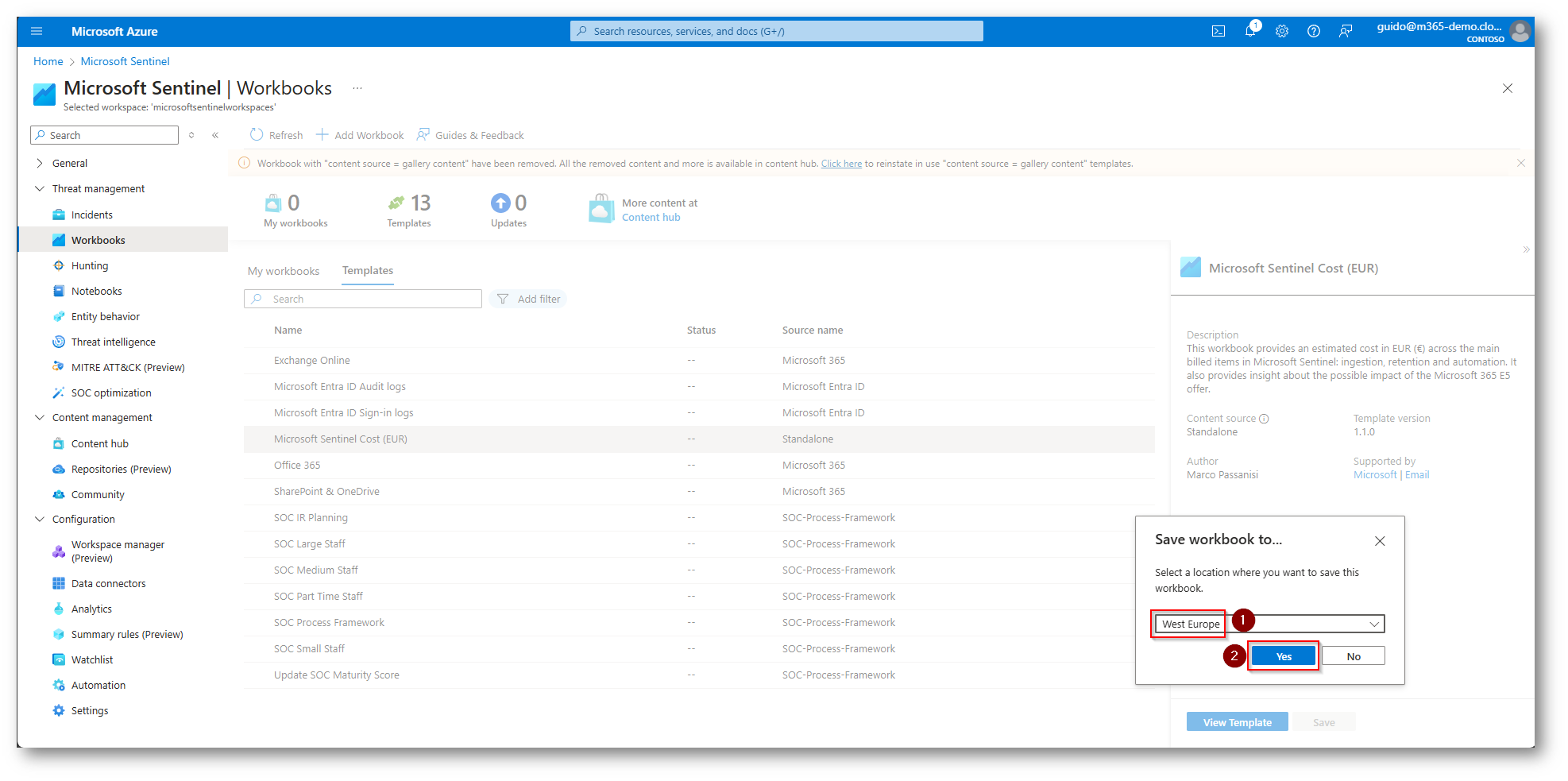Image resolution: width=1568 pixels, height=781 pixels.
Task: Open MITRE ATT&CK (Preview)
Action: click(128, 367)
